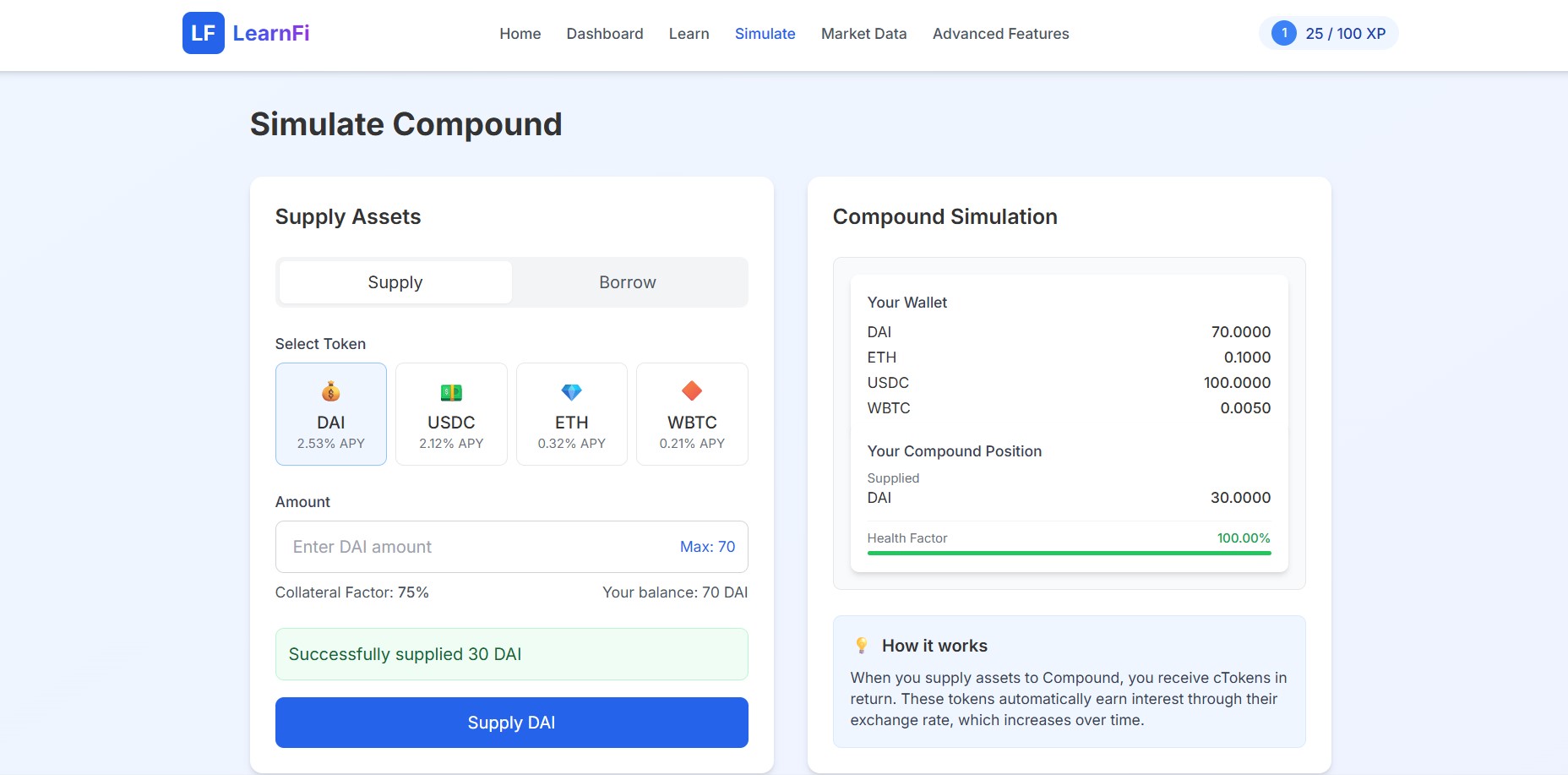Viewport: 1568px width, 775px height.
Task: Click the Successfully supplied 30 DAI message
Action: tap(512, 654)
